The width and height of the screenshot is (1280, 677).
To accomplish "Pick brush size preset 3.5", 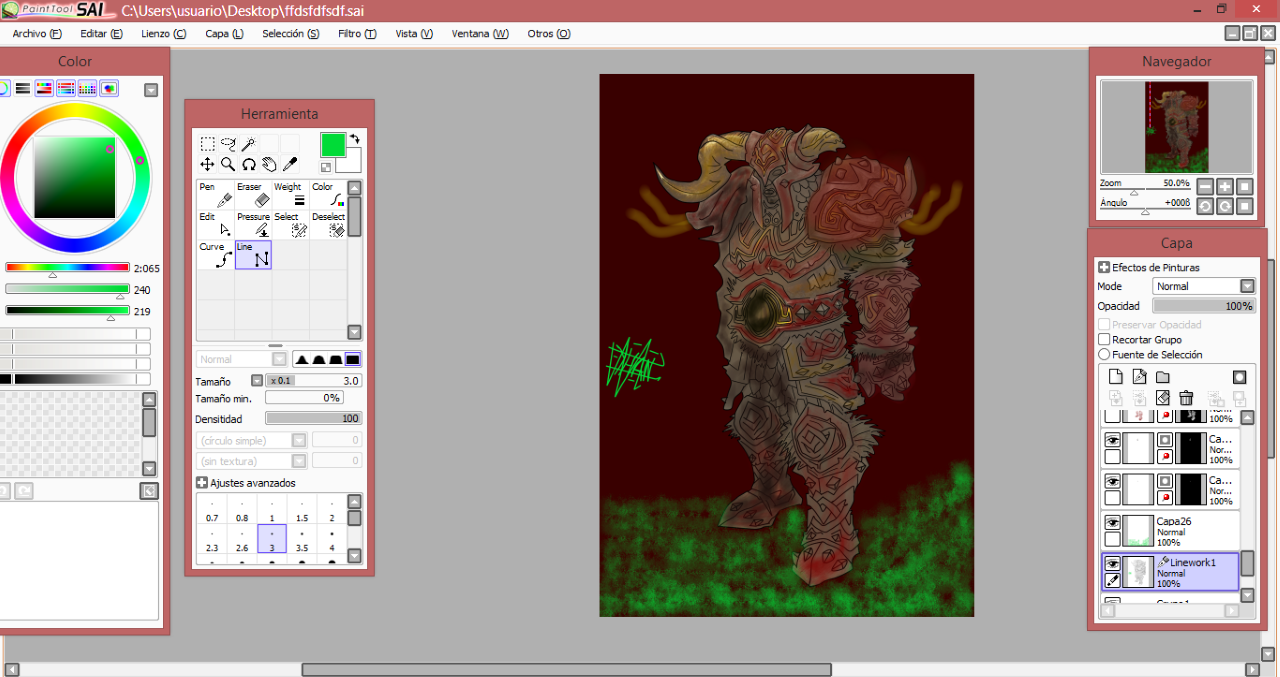I will pos(302,539).
